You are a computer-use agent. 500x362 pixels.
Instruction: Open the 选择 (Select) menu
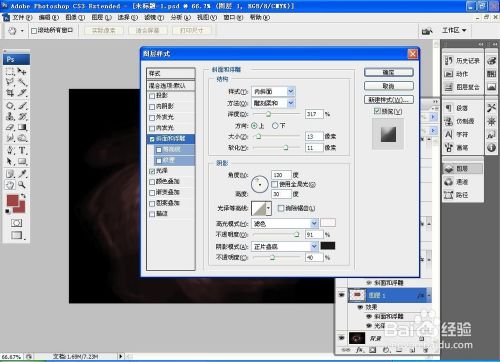coord(128,17)
